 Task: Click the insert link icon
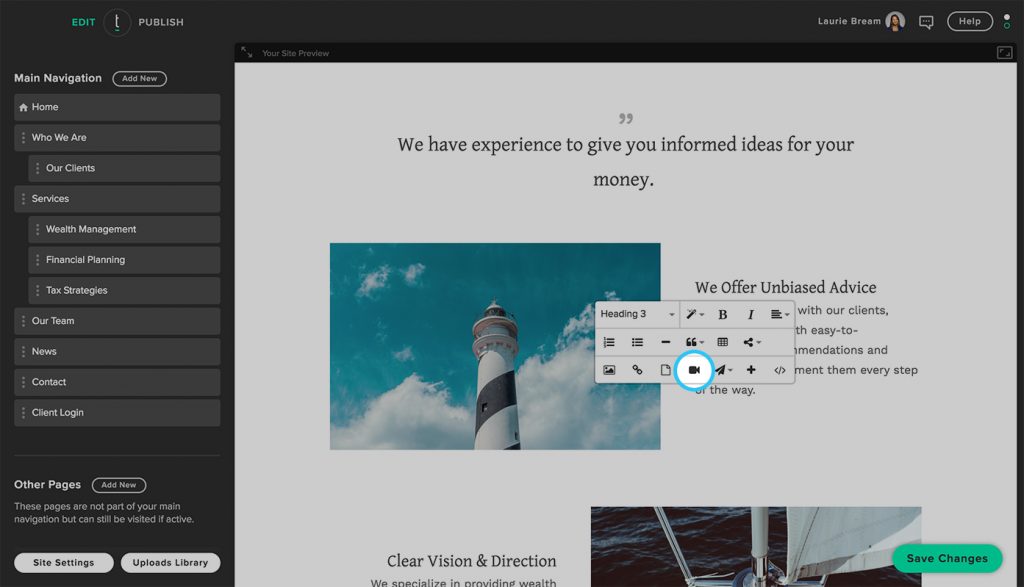click(637, 370)
